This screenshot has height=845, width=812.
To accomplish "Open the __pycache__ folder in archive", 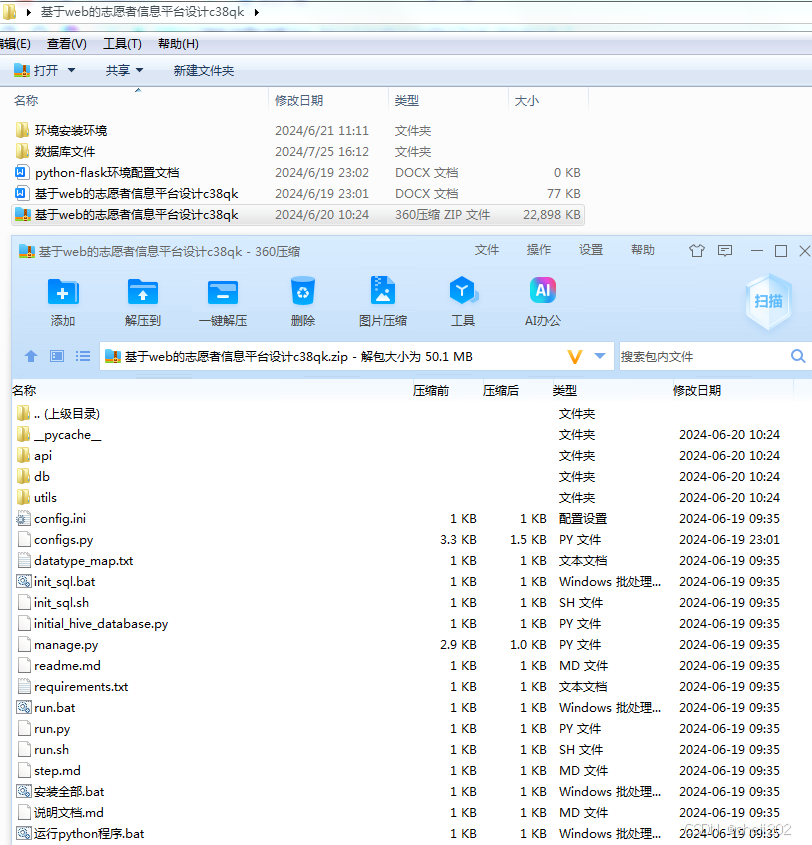I will [64, 434].
